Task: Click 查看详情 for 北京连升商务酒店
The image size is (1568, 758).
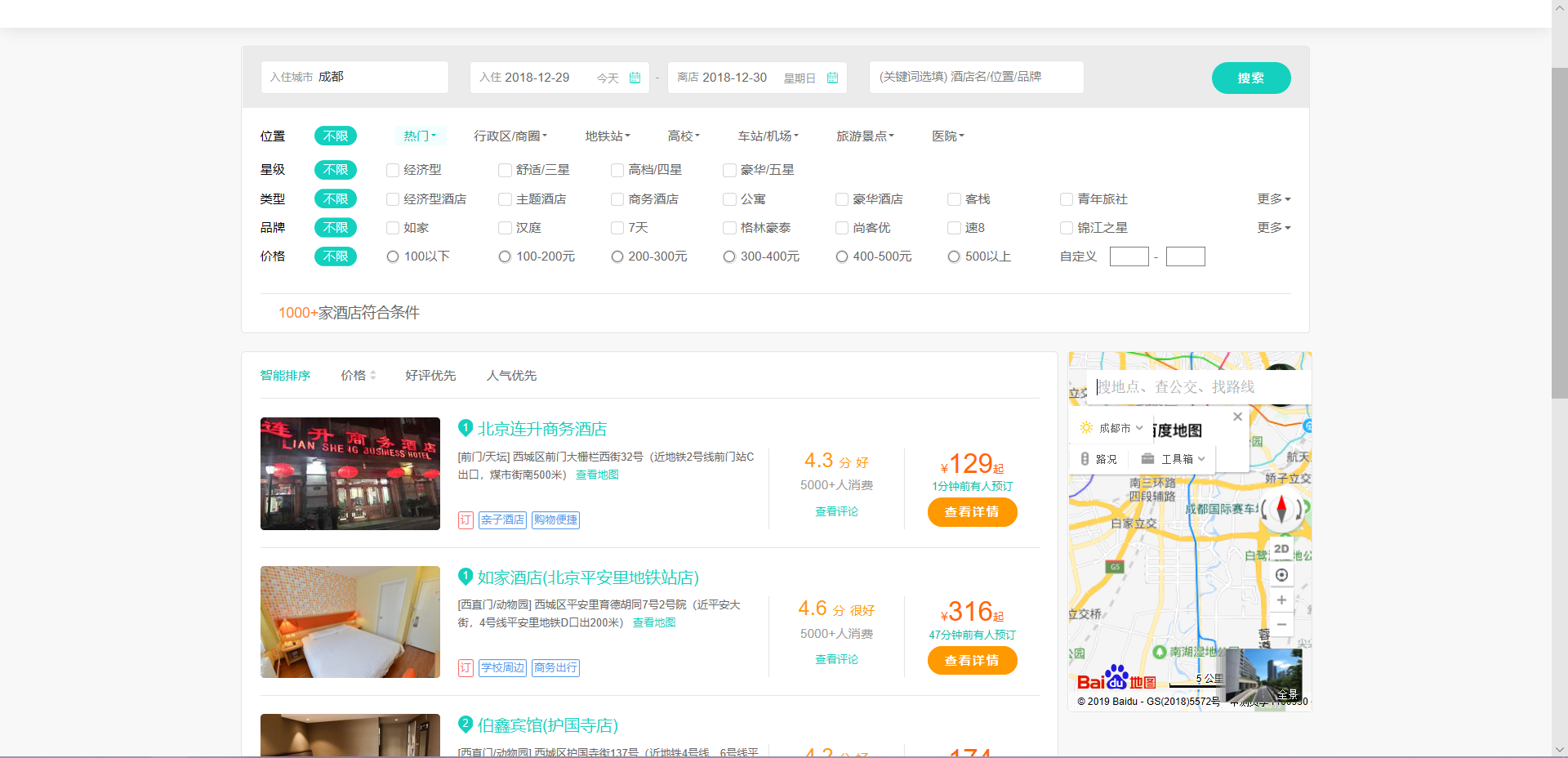Action: (972, 512)
